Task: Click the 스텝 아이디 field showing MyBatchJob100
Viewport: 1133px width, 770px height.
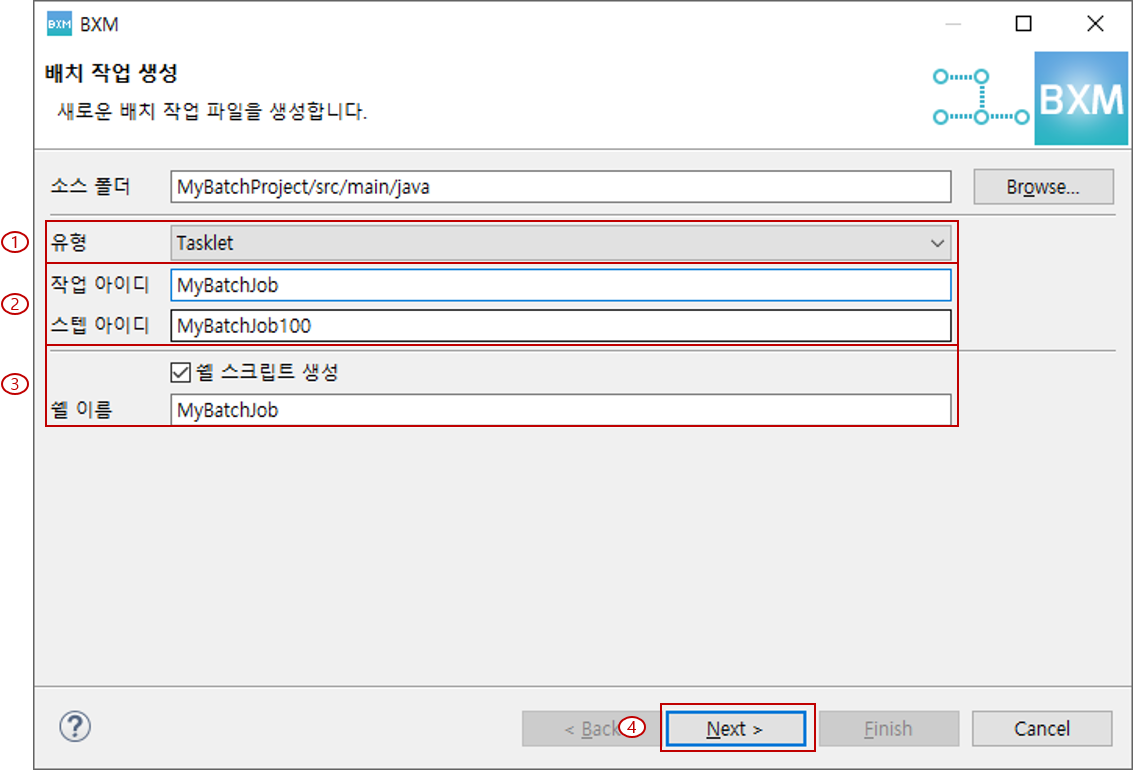Action: click(560, 324)
